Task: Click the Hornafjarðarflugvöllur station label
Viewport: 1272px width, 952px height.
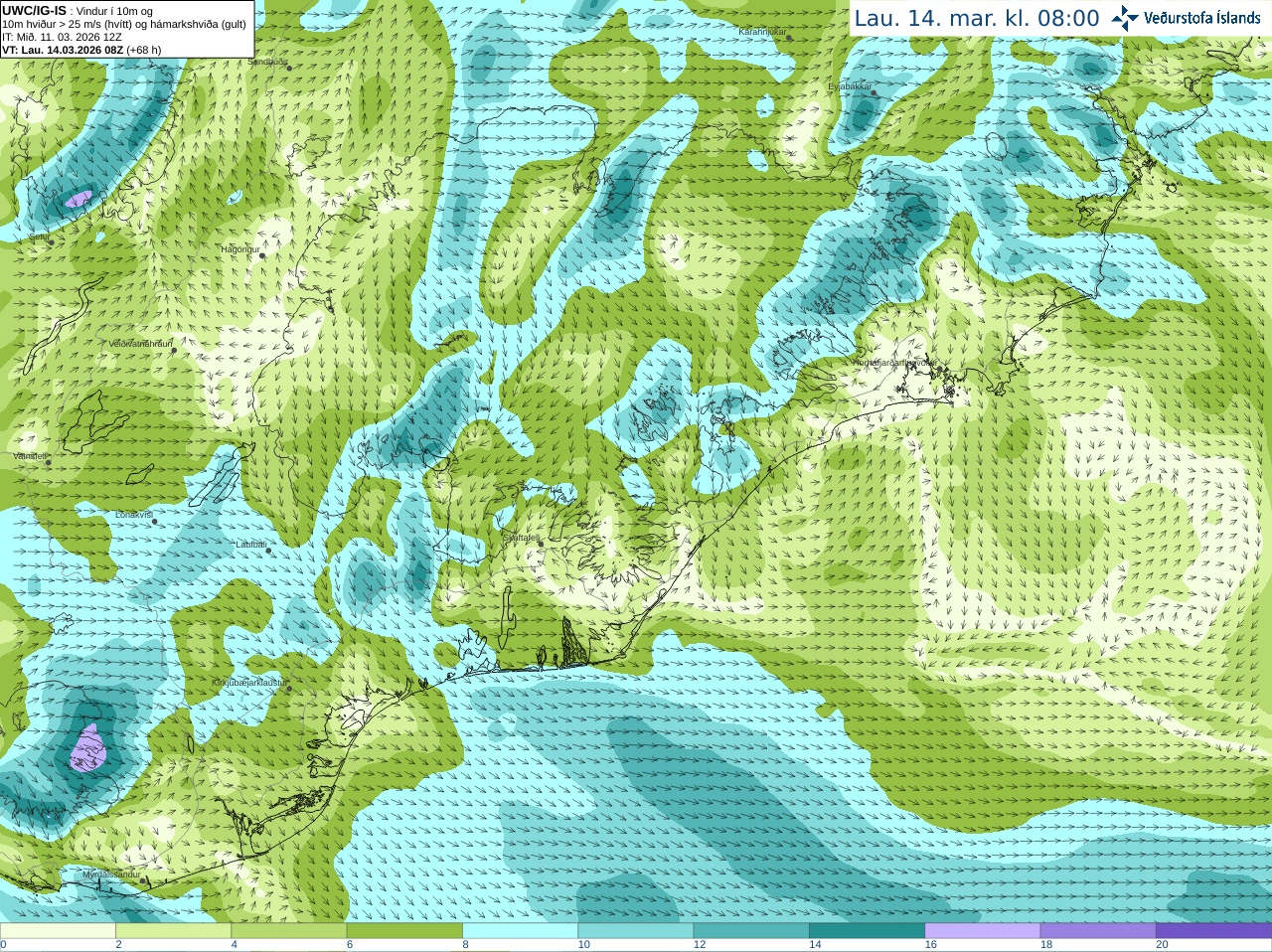Action: (894, 363)
